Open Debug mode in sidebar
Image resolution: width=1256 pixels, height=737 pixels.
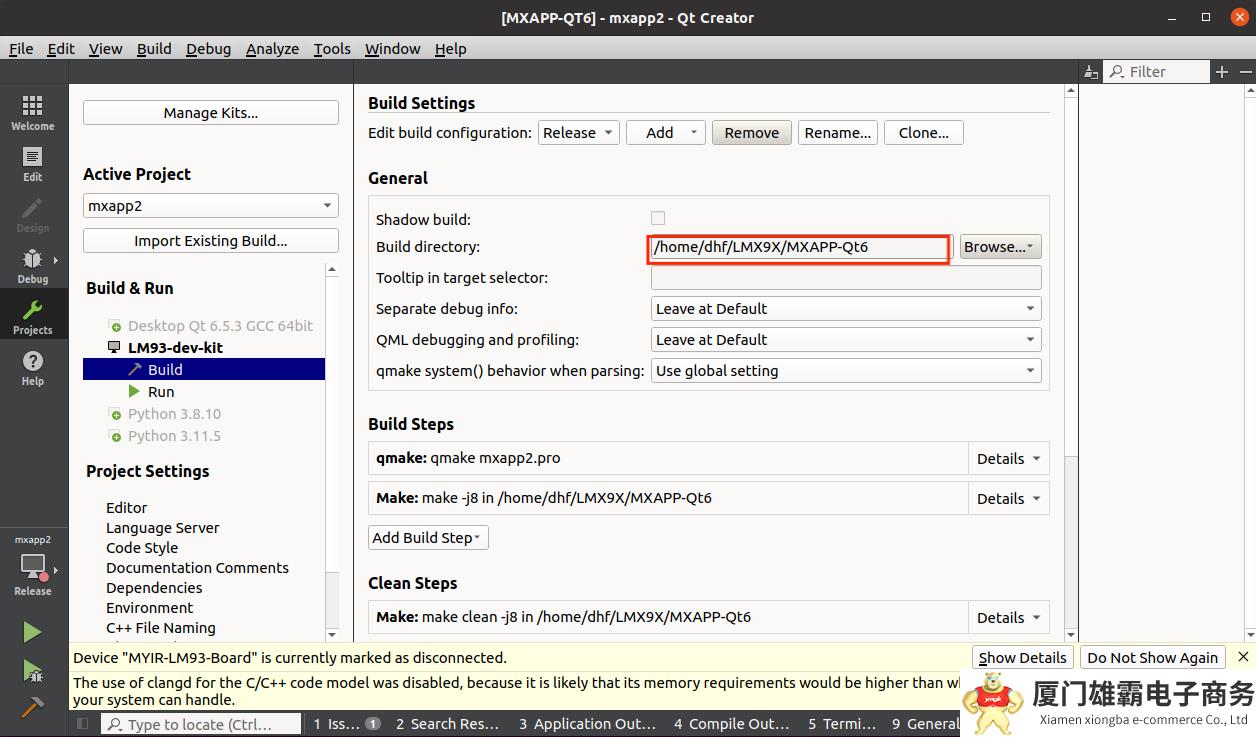point(32,266)
